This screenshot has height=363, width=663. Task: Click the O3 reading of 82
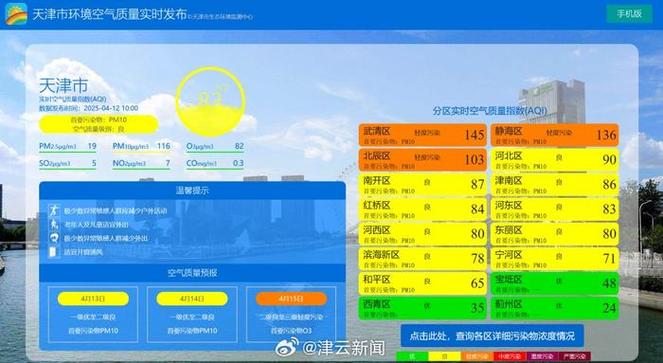[x=215, y=147]
